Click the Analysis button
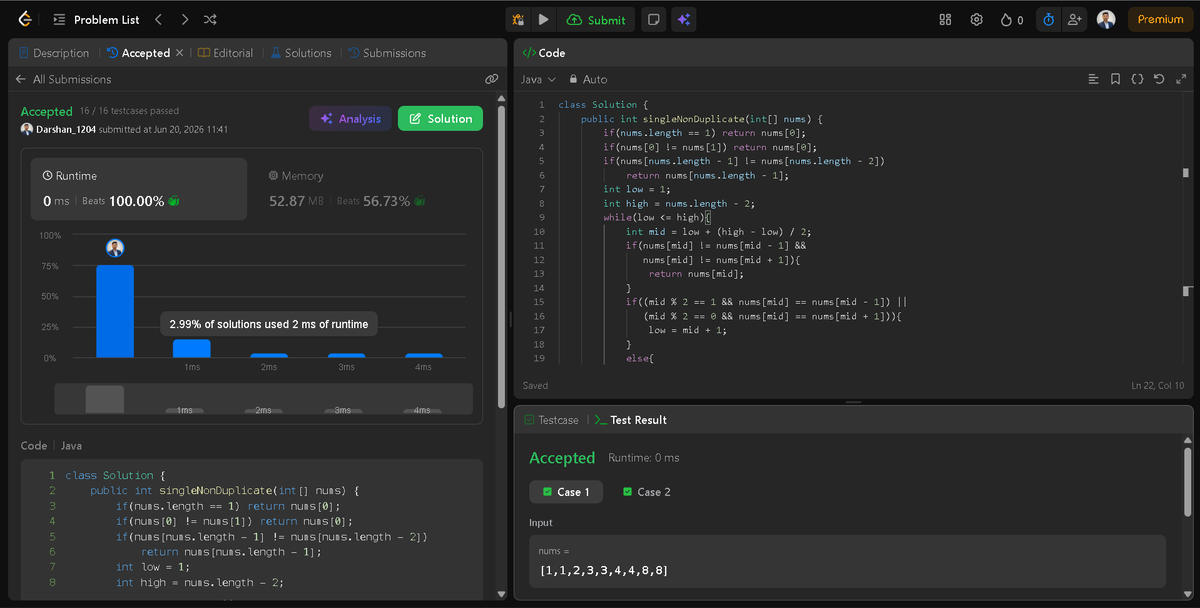The height and width of the screenshot is (608, 1200). coord(350,118)
